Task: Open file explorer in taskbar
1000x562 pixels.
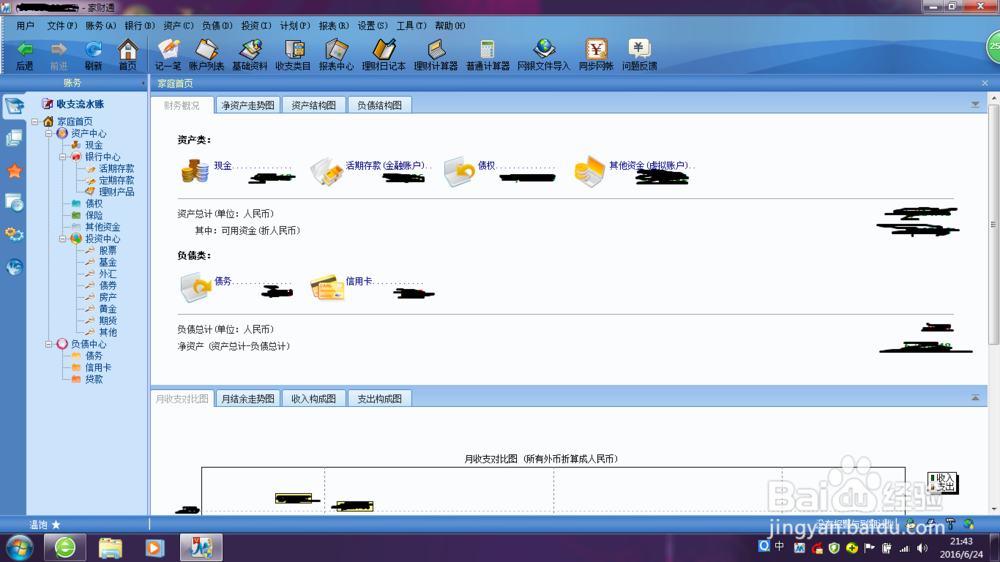Action: (x=110, y=547)
